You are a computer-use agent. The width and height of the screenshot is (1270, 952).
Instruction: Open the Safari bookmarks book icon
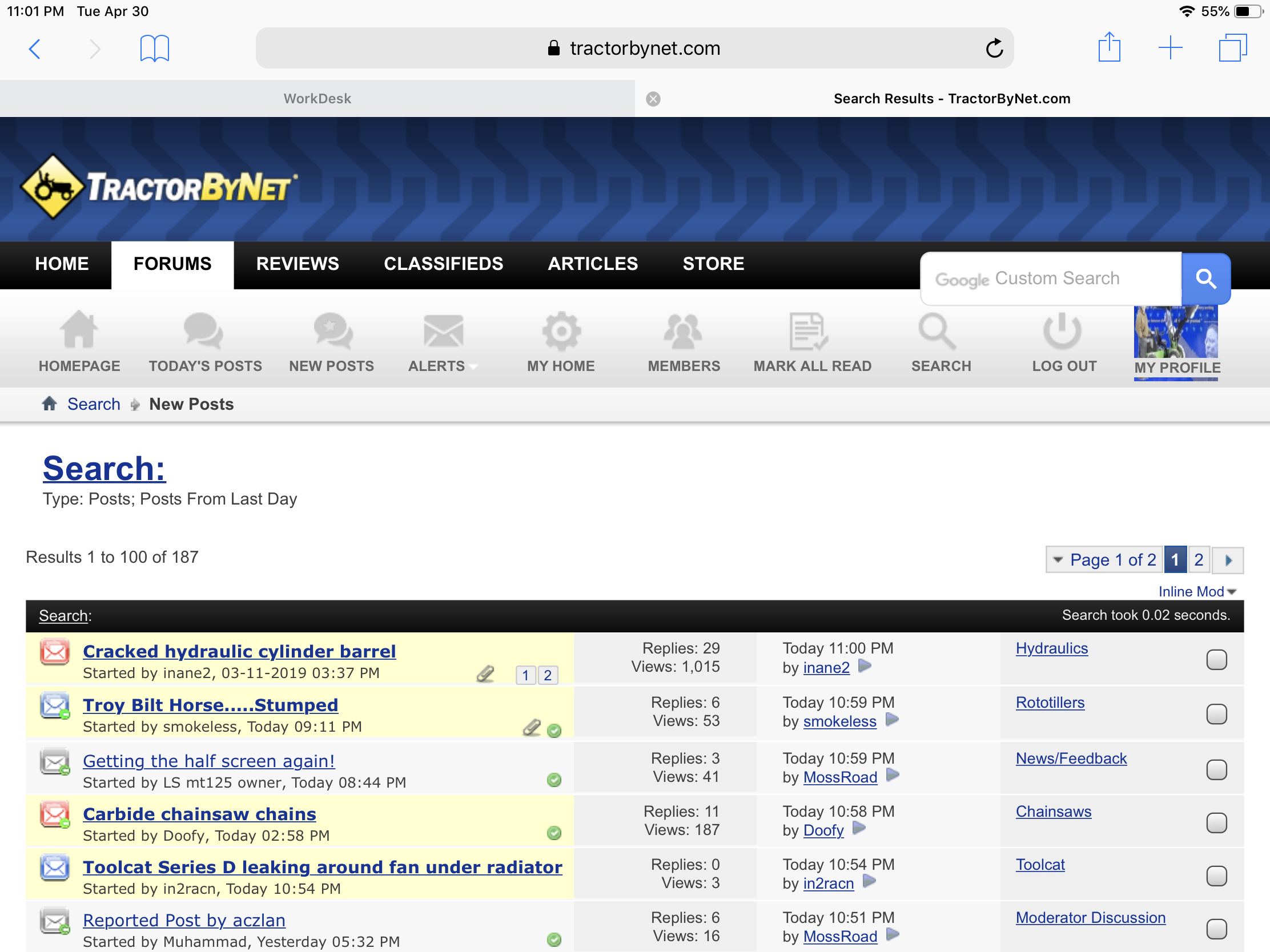pyautogui.click(x=154, y=48)
